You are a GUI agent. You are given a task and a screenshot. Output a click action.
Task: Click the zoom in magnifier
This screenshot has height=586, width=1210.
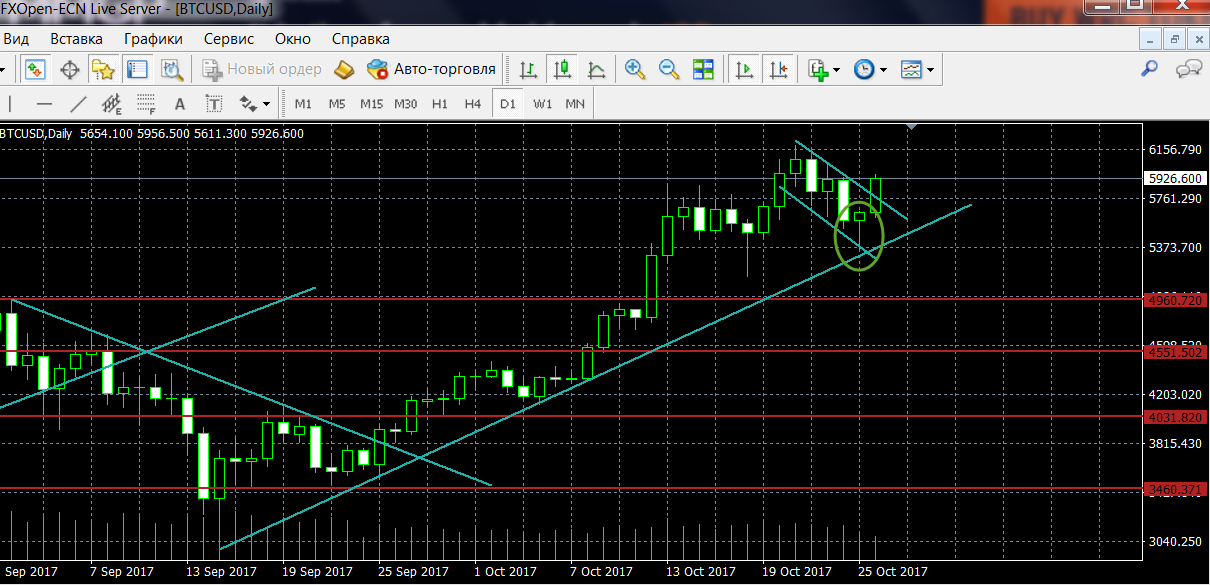(x=634, y=69)
